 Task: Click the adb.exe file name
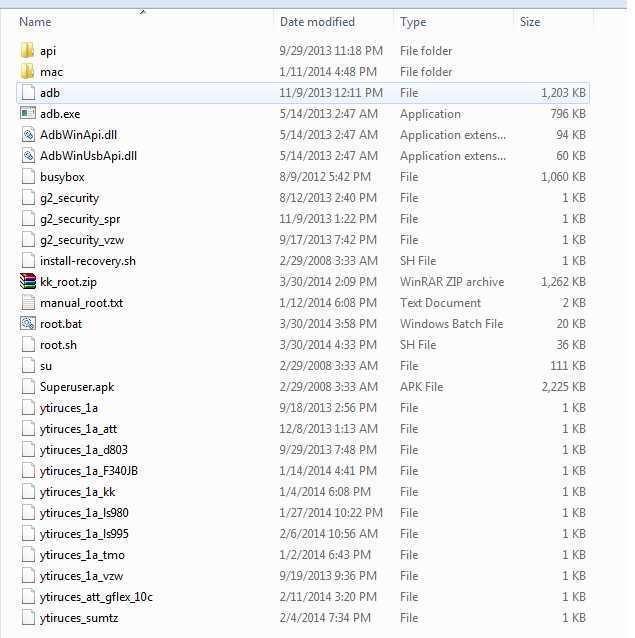click(60, 114)
